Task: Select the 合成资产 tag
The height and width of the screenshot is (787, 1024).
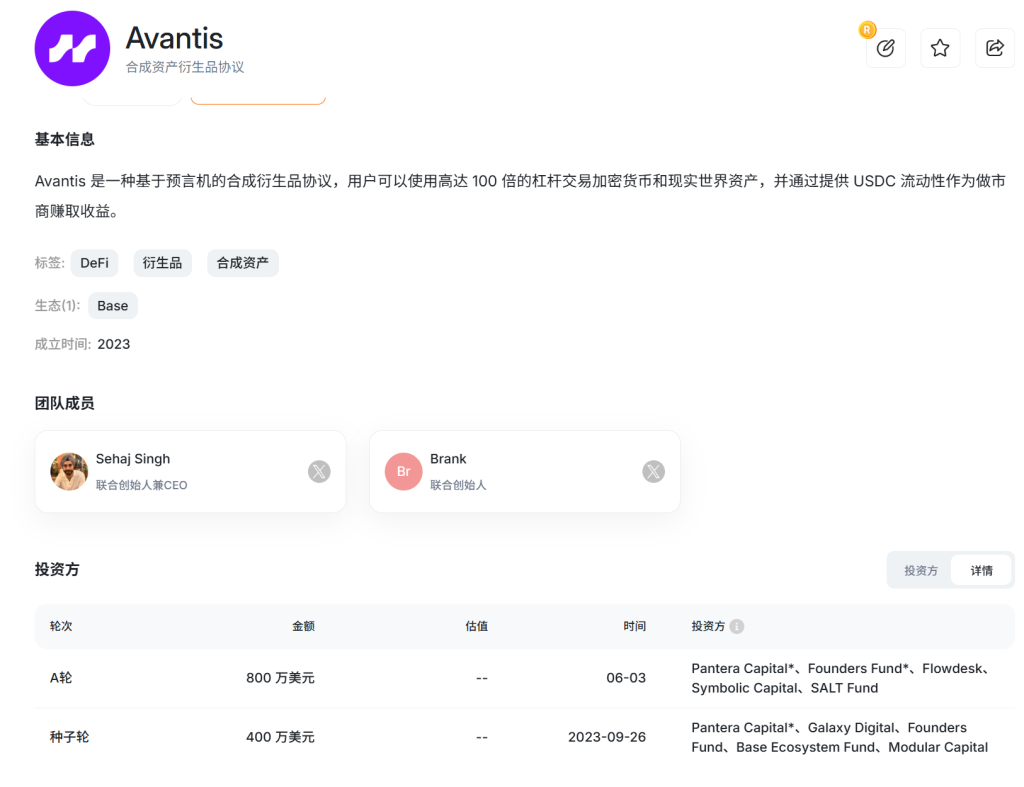Action: coord(243,263)
